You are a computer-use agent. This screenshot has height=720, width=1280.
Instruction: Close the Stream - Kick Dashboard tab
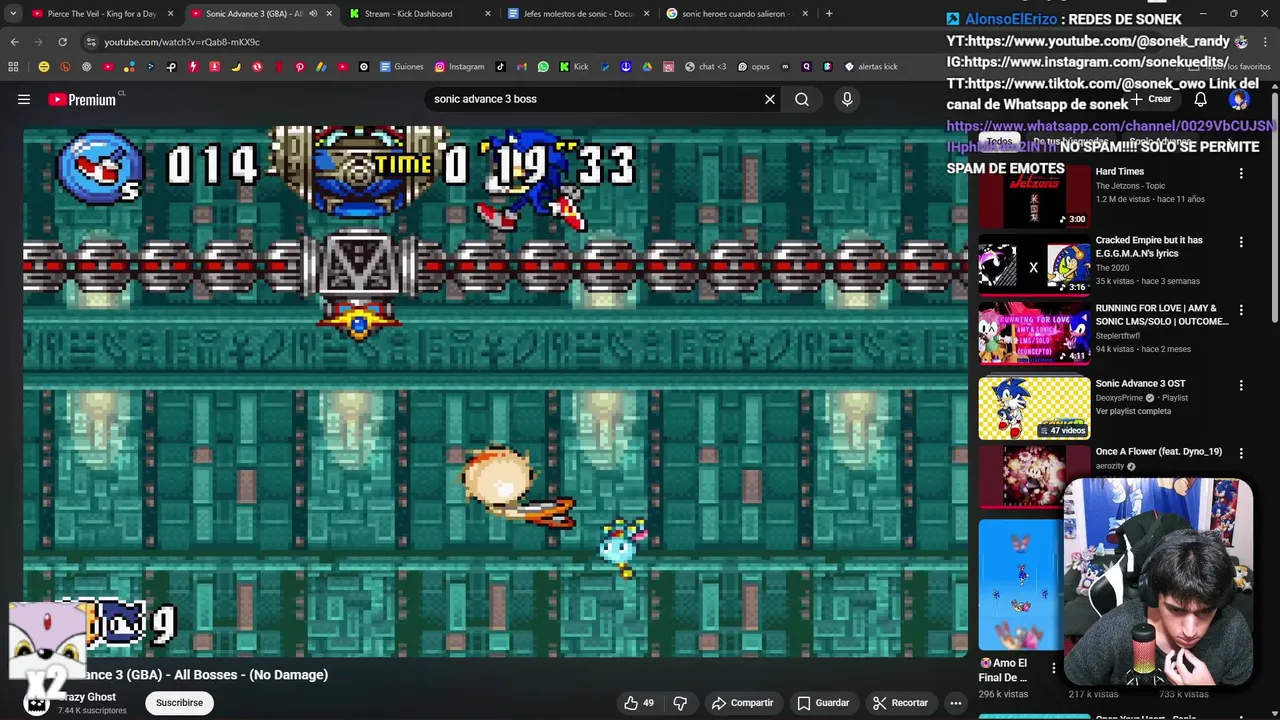coord(488,14)
